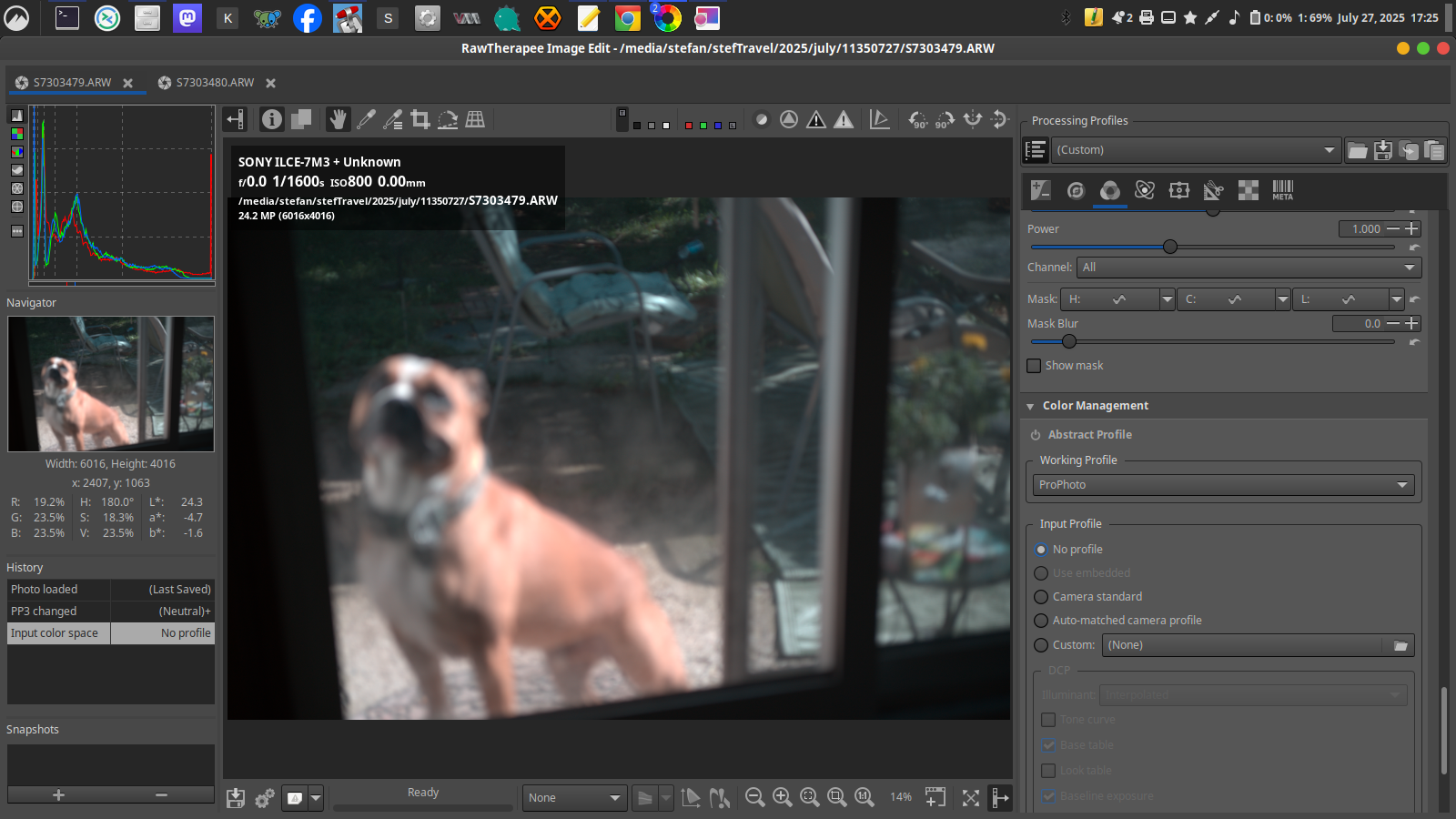Image resolution: width=1456 pixels, height=819 pixels.
Task: Open the Channel All dropdown
Action: (1249, 268)
